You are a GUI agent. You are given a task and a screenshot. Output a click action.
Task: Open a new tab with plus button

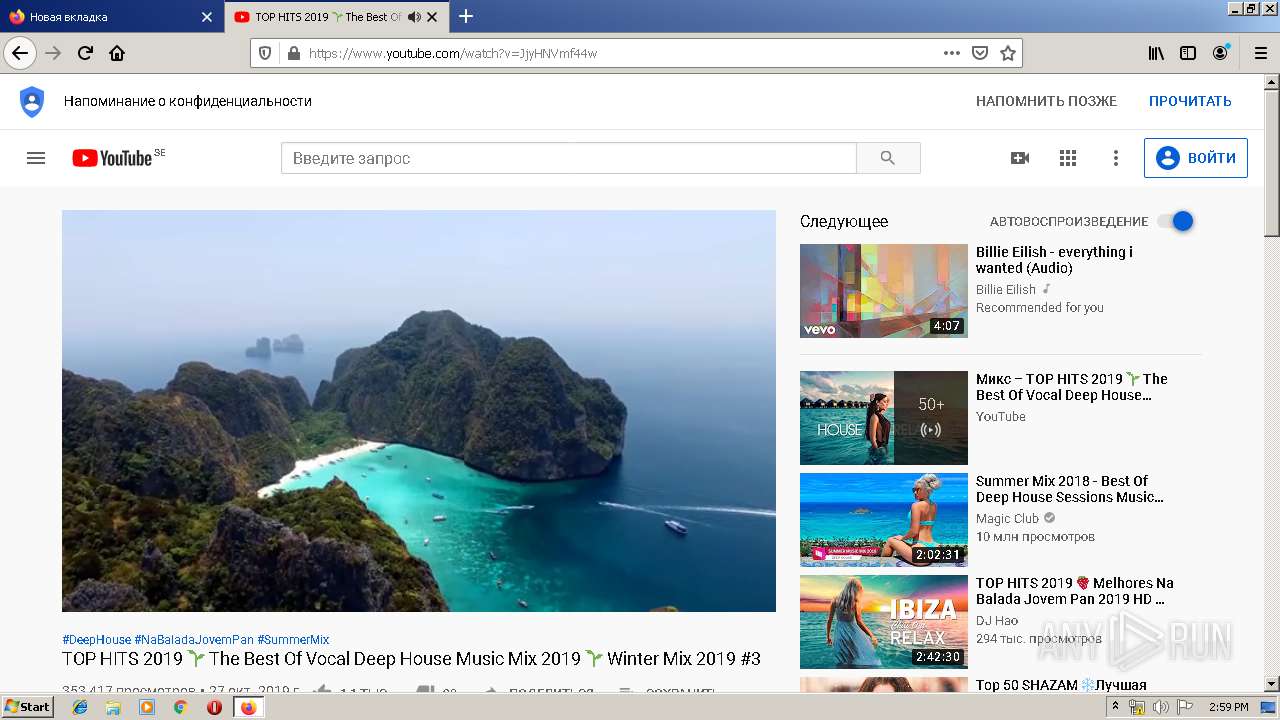point(466,16)
